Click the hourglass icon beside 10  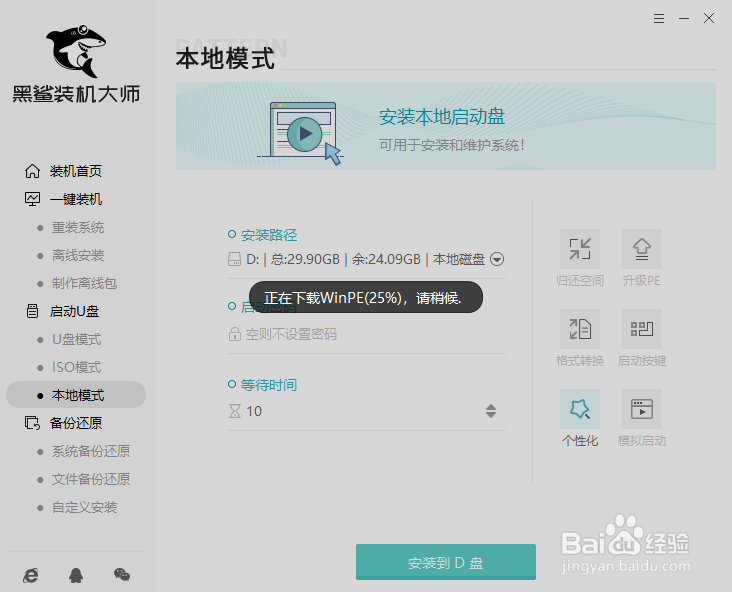click(x=235, y=411)
